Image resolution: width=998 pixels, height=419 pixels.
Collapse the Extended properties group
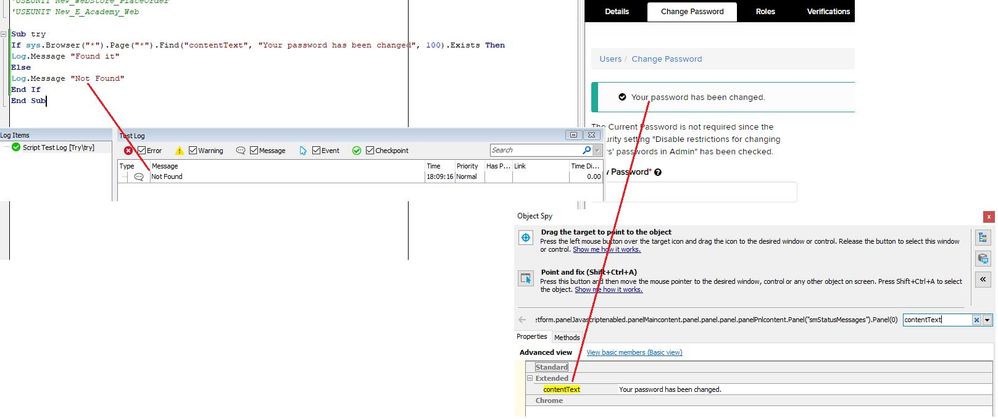click(x=528, y=378)
